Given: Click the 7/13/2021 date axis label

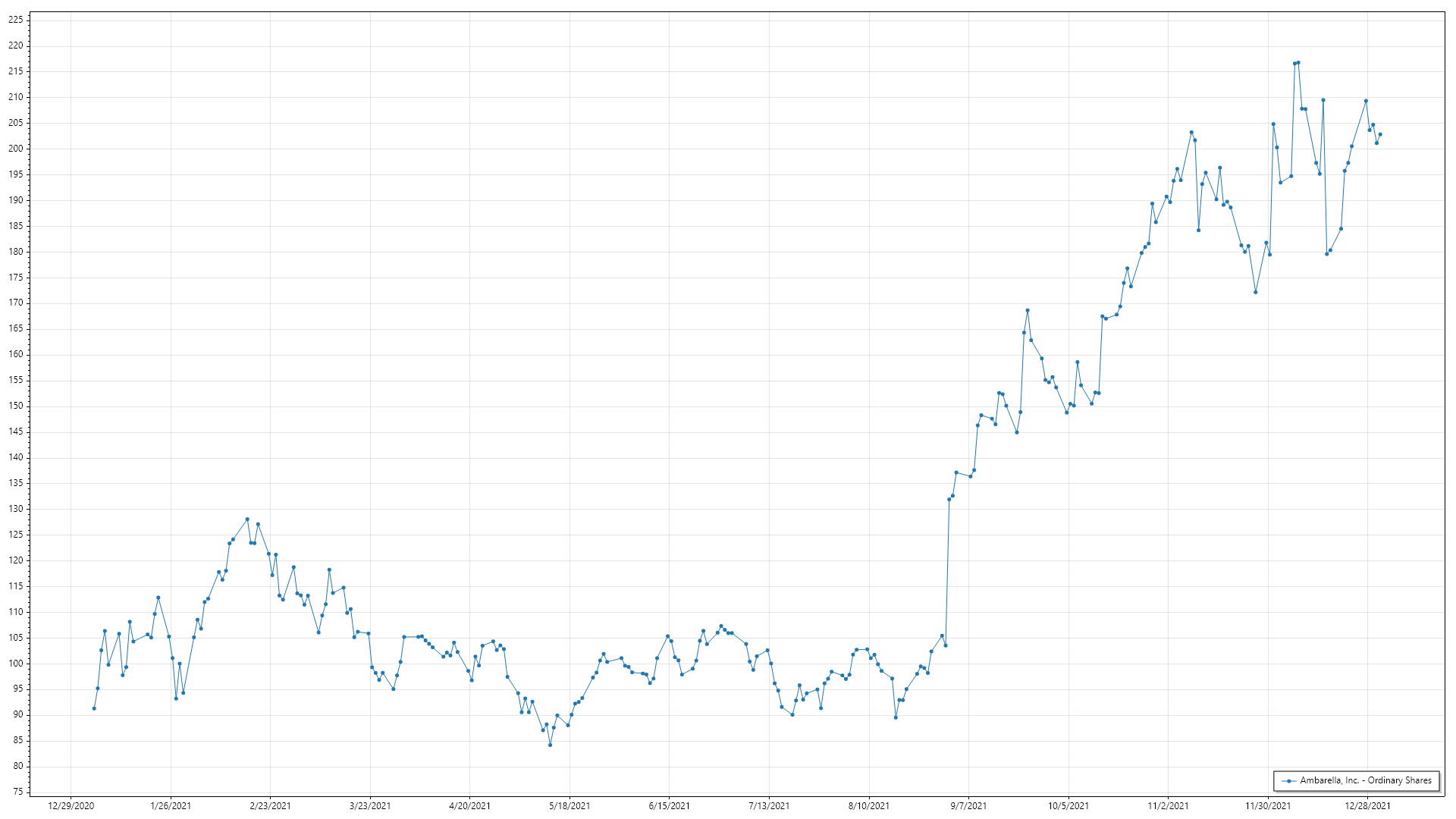Looking at the screenshot, I should point(769,806).
